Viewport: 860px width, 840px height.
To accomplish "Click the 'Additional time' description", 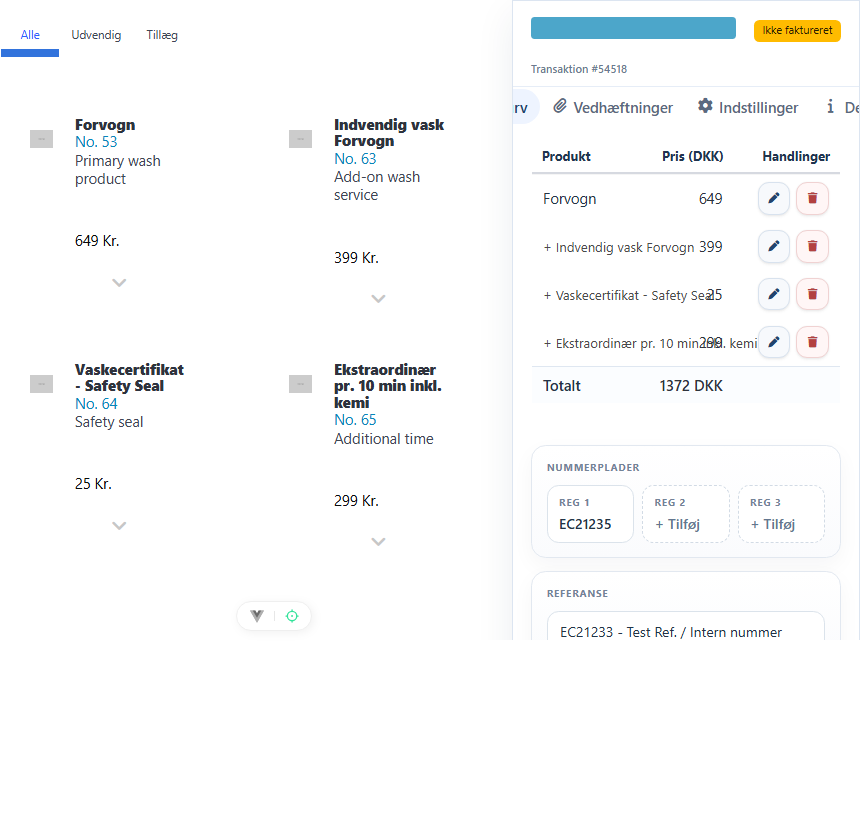I will [x=383, y=439].
